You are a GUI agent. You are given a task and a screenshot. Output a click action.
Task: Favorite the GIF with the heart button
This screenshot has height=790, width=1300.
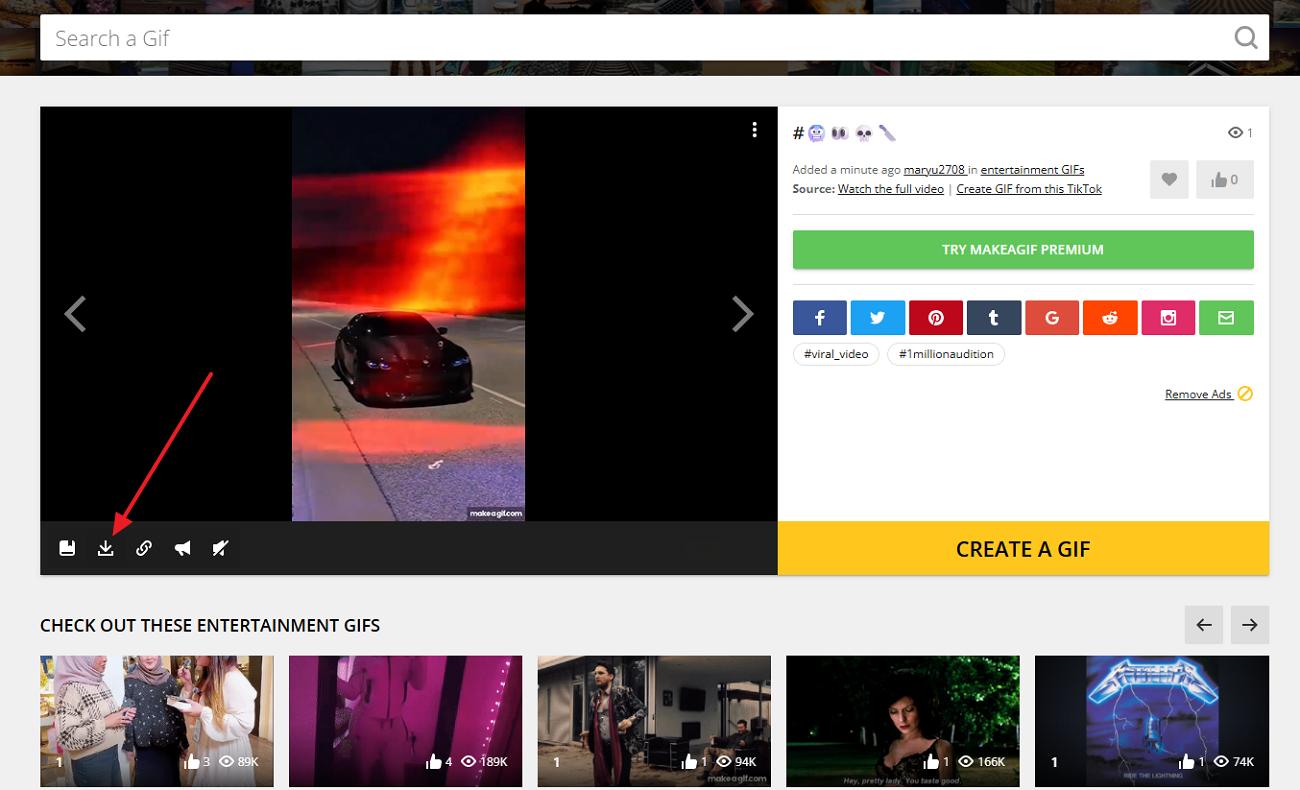pos(1169,180)
